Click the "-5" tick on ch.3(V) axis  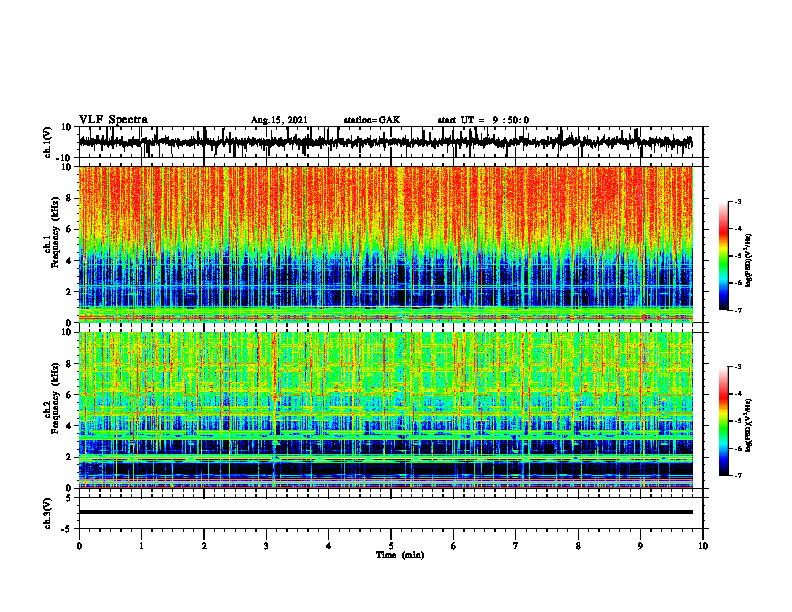coord(67,529)
